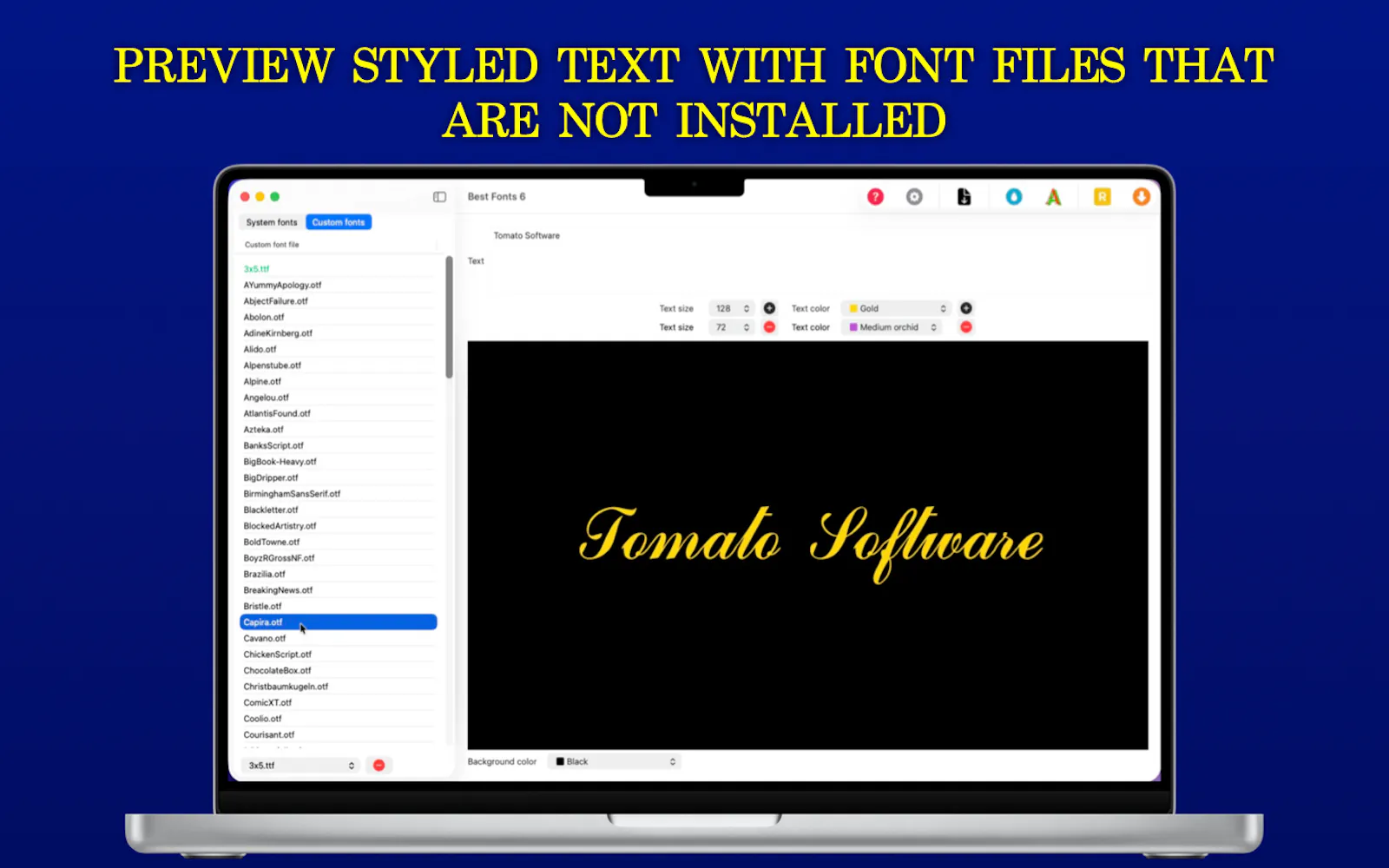Select 3x5.ttf in the font list
The image size is (1389, 868).
point(338,269)
